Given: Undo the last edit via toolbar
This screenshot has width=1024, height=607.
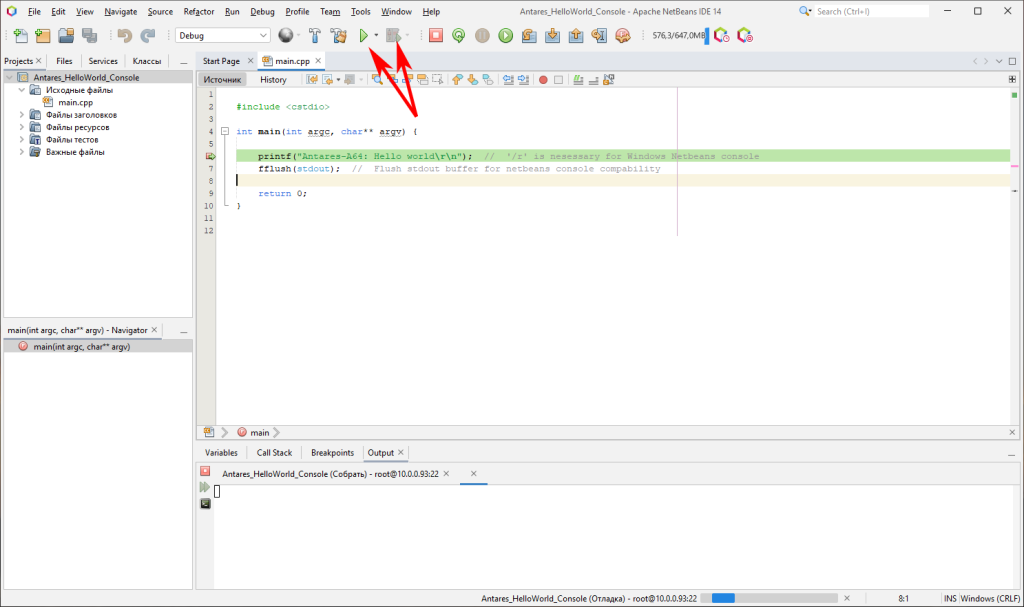Looking at the screenshot, I should tap(125, 36).
